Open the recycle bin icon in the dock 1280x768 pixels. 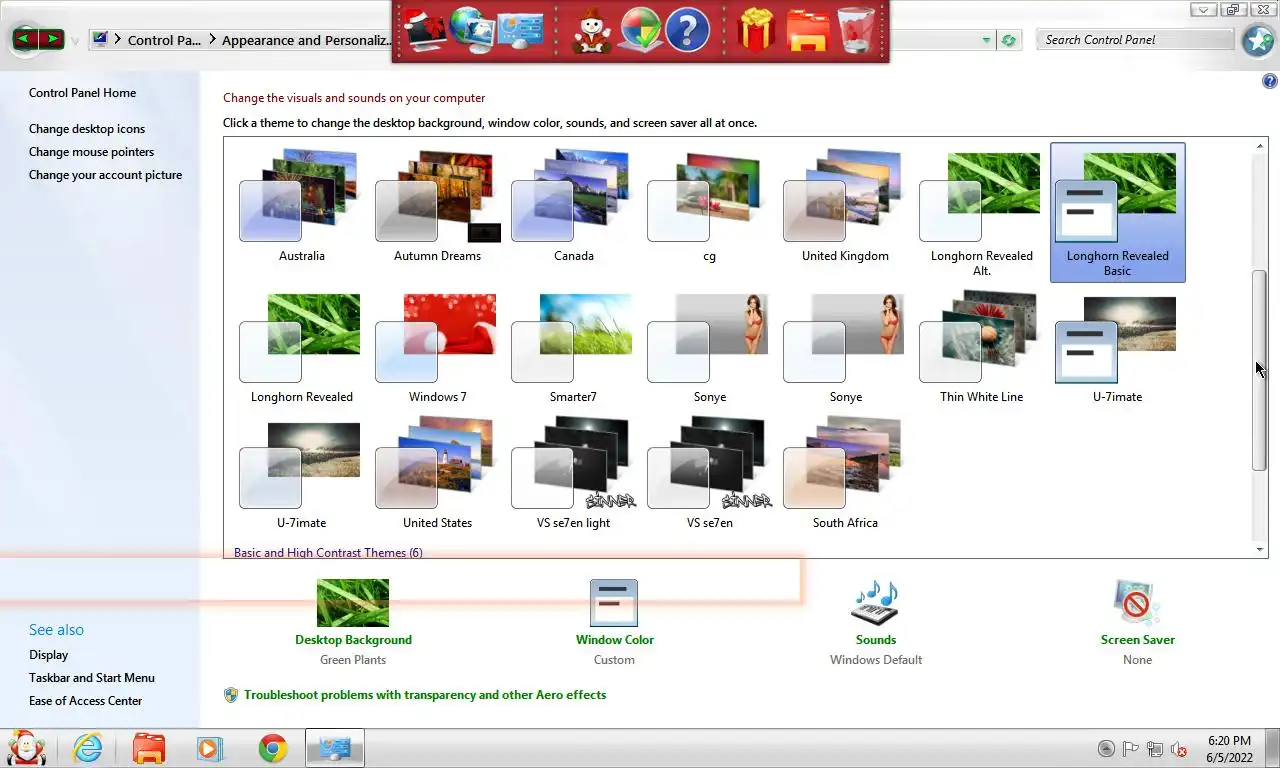point(856,30)
